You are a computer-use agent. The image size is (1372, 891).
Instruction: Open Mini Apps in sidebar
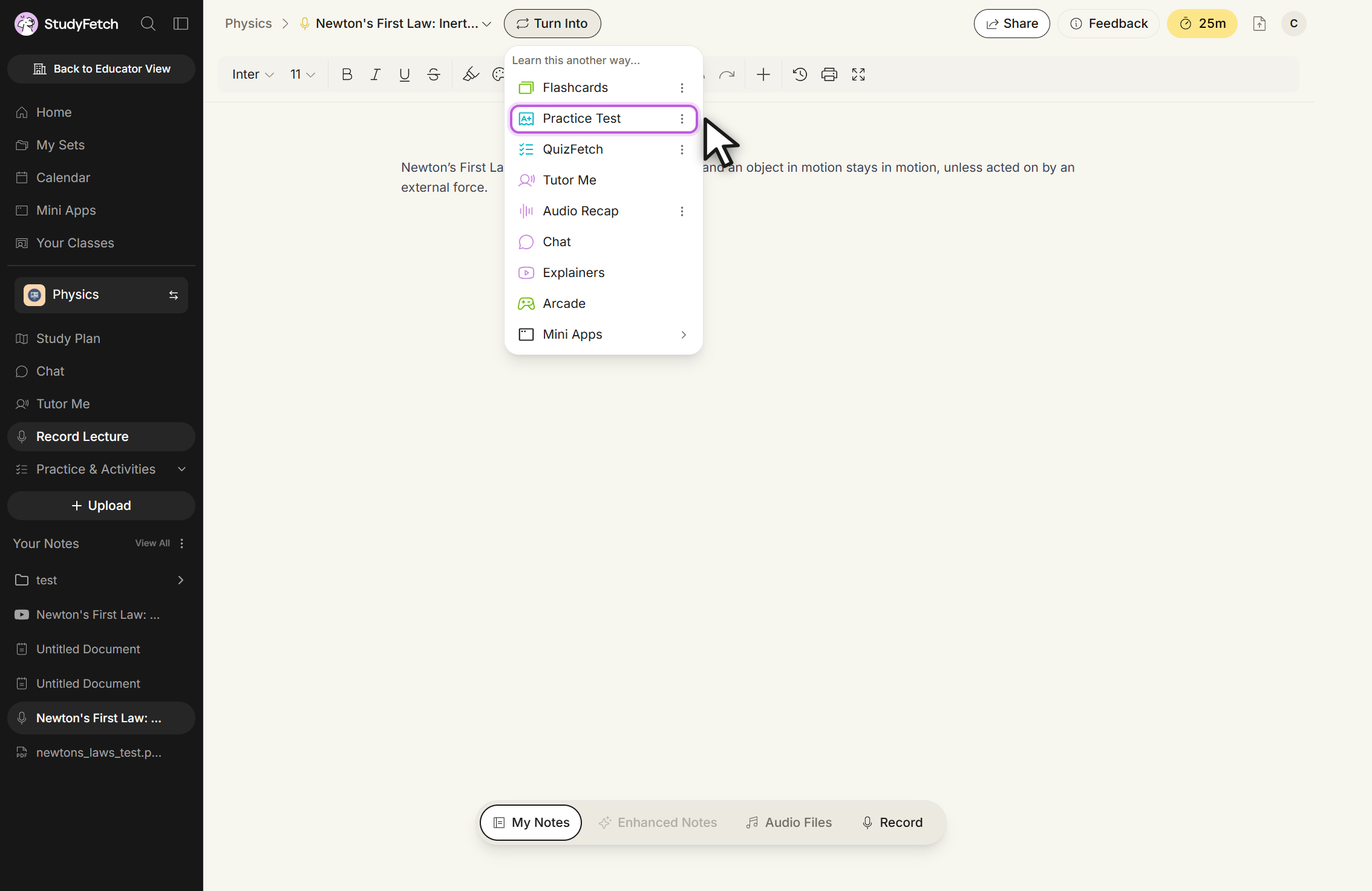(x=101, y=211)
